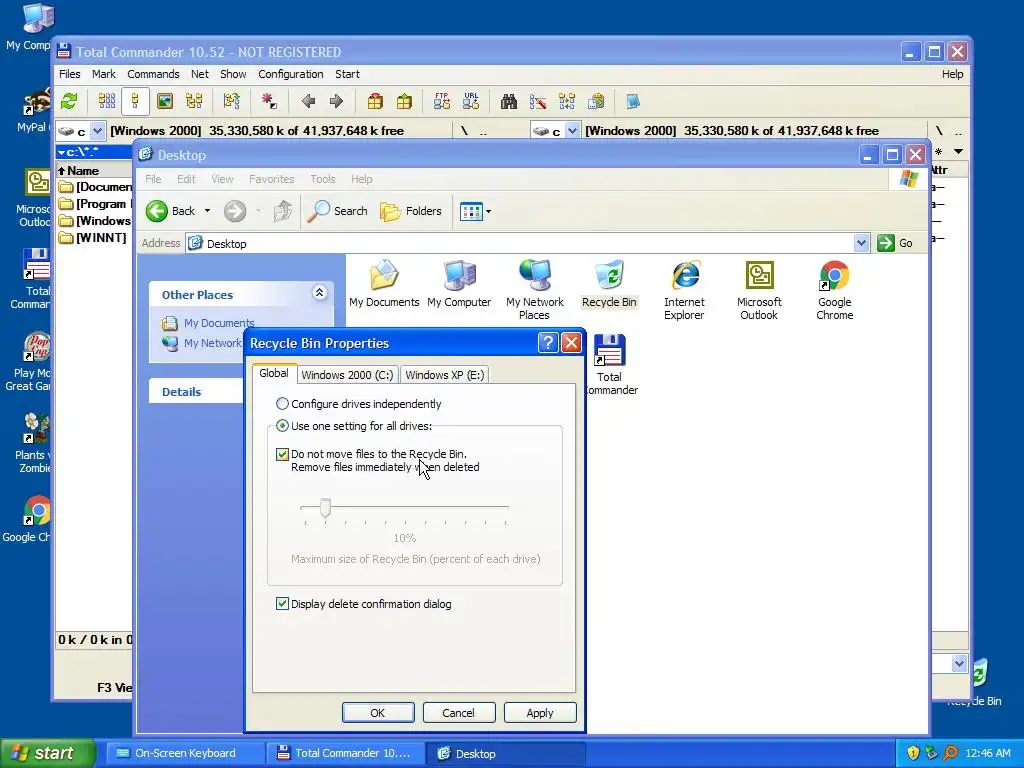Open Favorites menu in Desktop window
This screenshot has height=768, width=1024.
point(272,179)
